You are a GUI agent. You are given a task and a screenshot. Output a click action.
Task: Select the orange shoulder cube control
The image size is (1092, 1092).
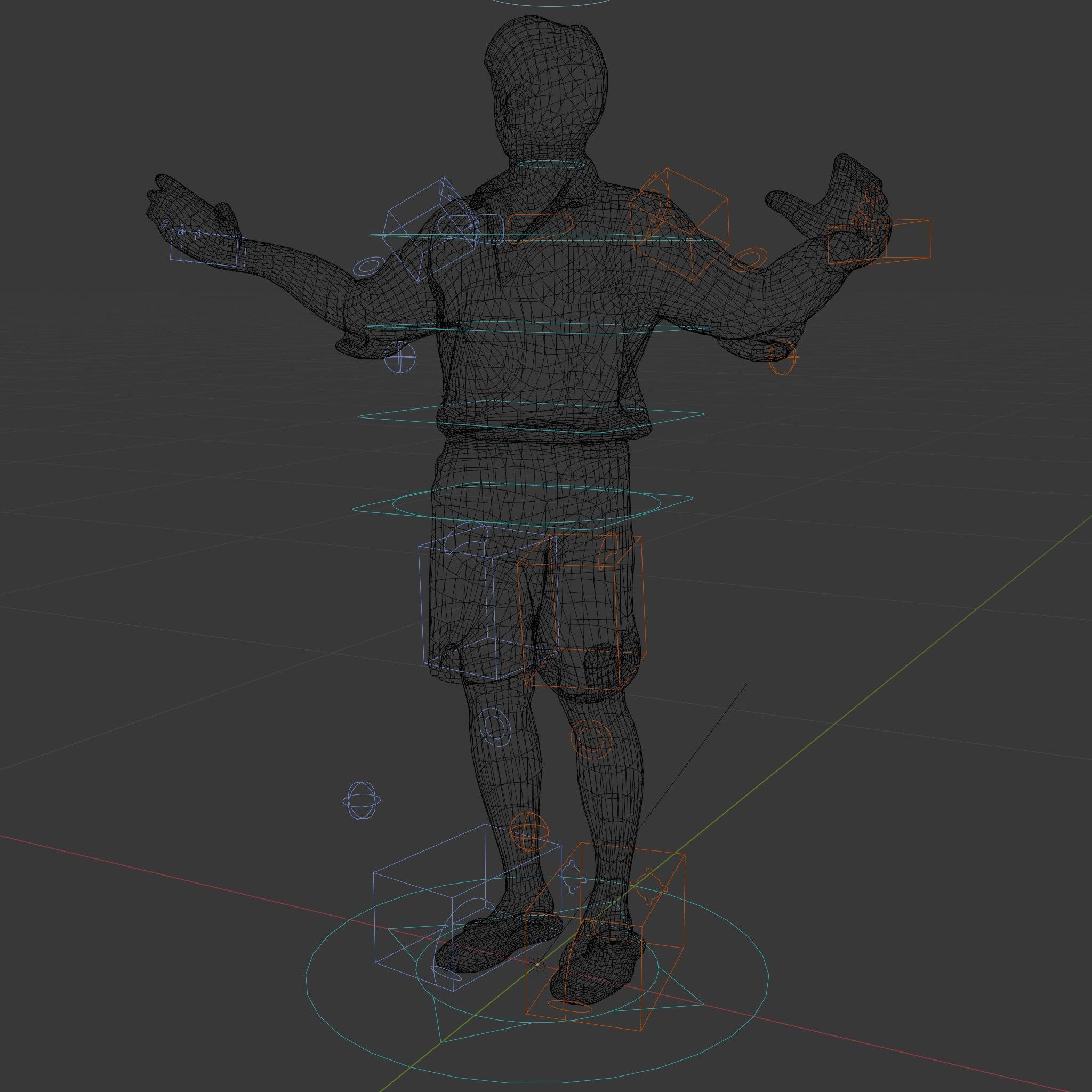coord(679,224)
